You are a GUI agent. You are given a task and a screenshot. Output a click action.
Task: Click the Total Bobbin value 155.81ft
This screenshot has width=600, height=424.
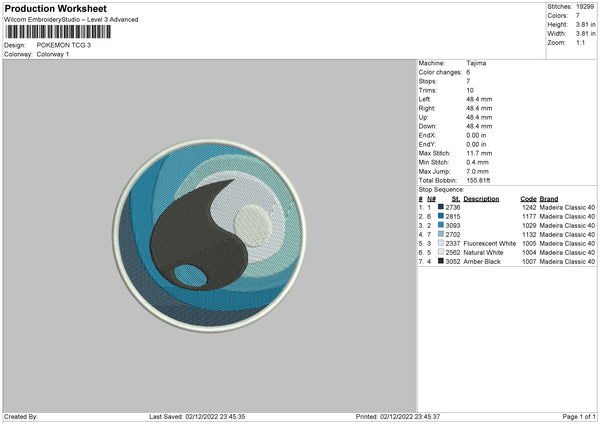[478, 181]
